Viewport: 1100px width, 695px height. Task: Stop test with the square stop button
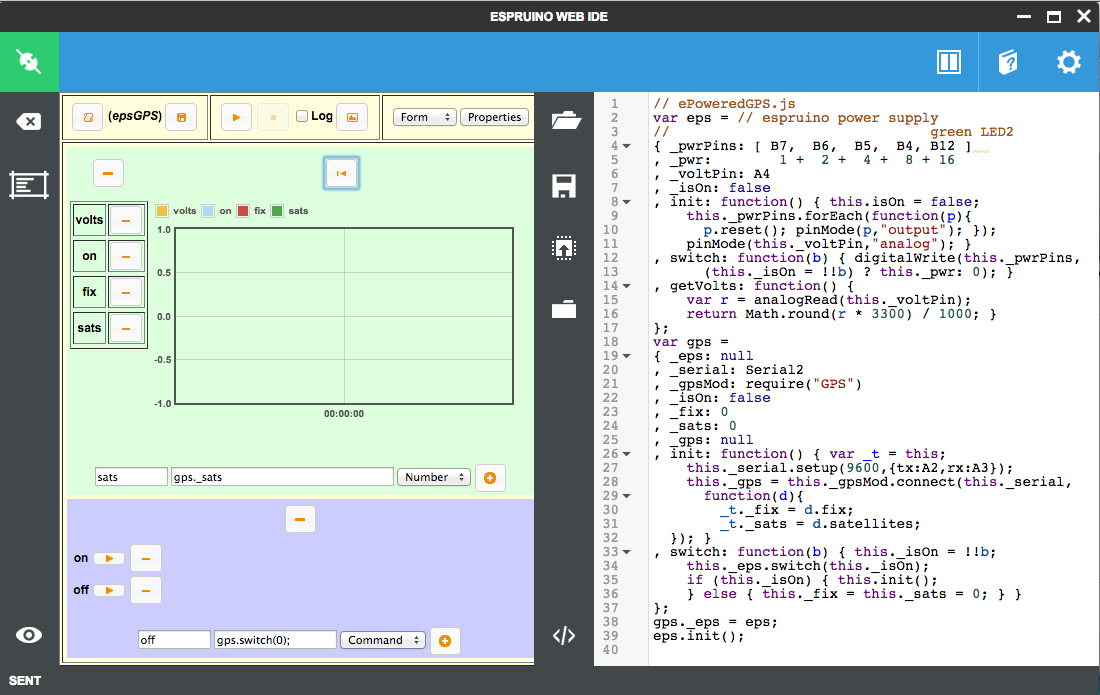[x=274, y=117]
